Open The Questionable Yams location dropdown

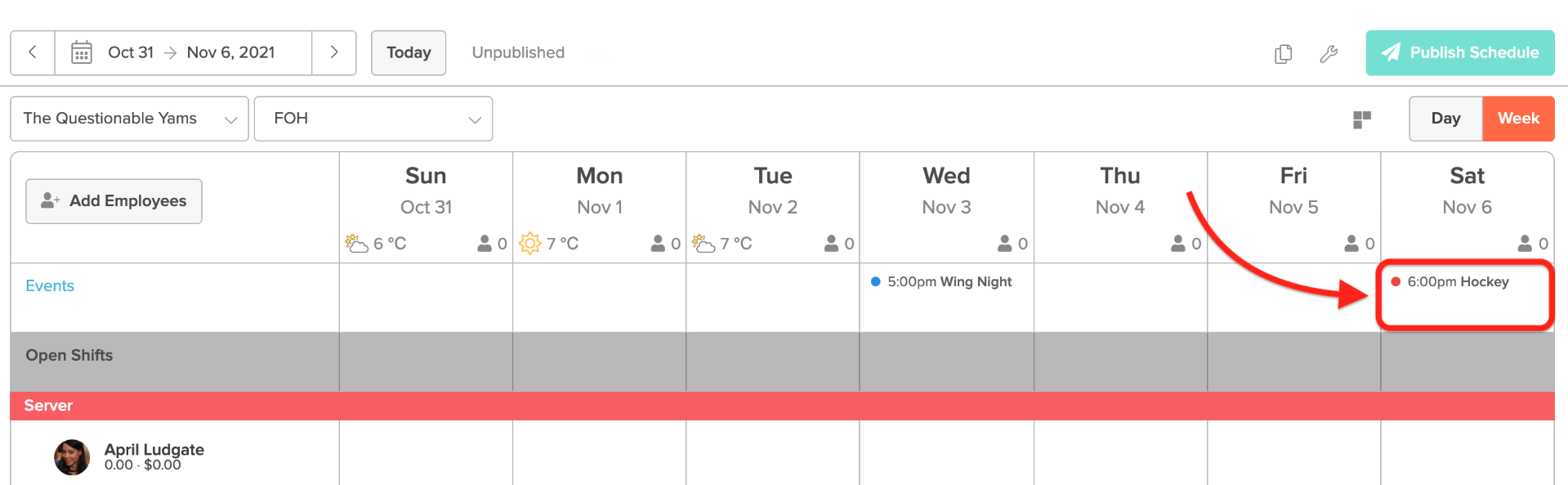[x=128, y=118]
